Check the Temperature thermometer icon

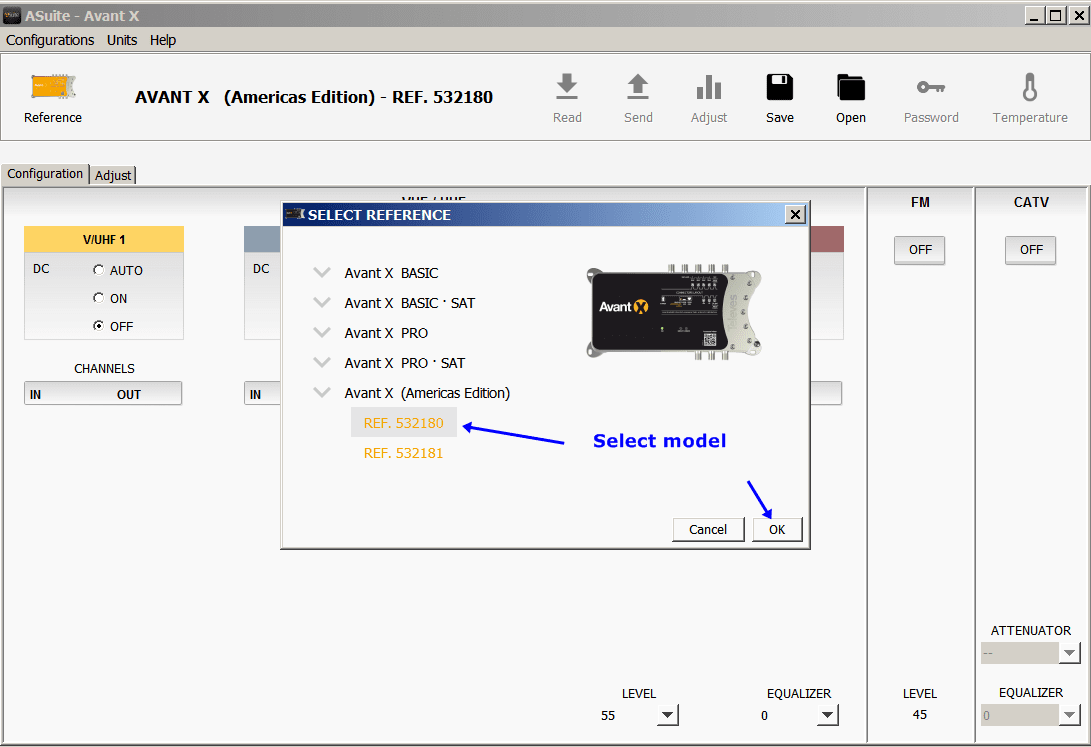(x=1030, y=87)
